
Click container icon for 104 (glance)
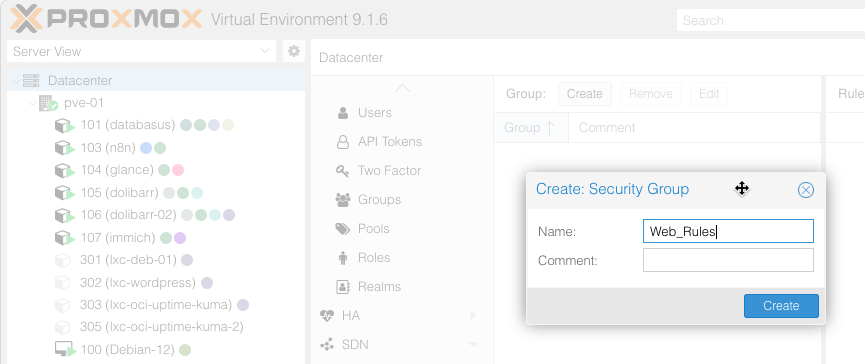tap(65, 170)
